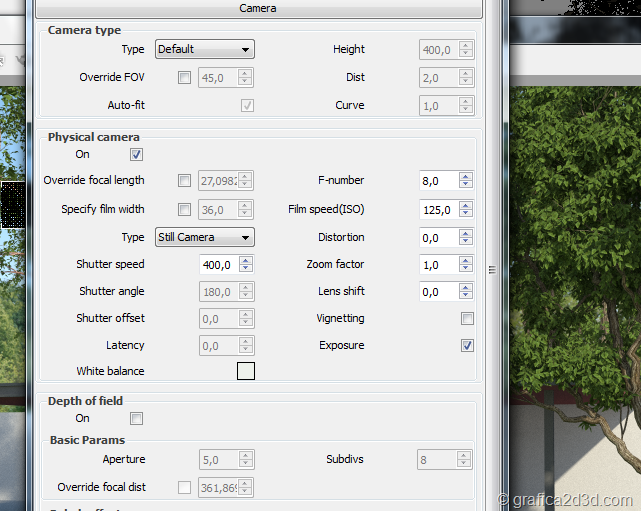Image resolution: width=641 pixels, height=511 pixels.
Task: Click the panel resize grip handle
Action: (492, 270)
